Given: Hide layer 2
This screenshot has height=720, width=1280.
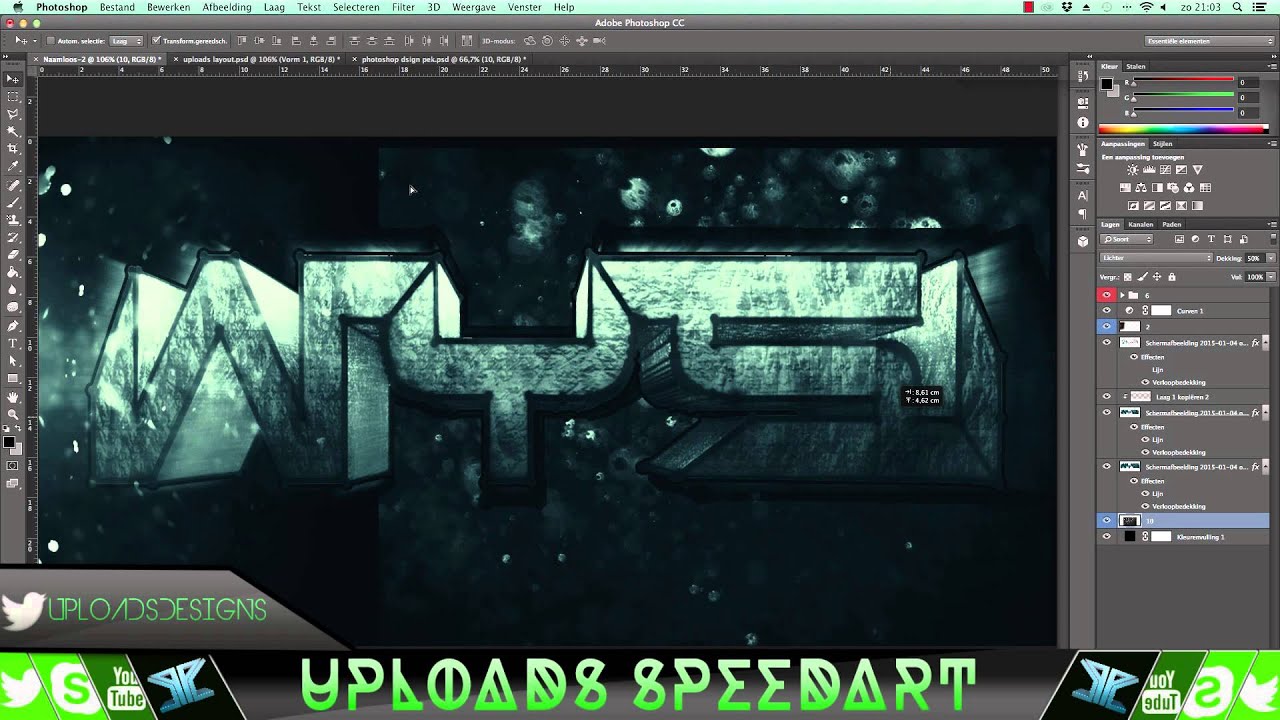Looking at the screenshot, I should tap(1106, 327).
